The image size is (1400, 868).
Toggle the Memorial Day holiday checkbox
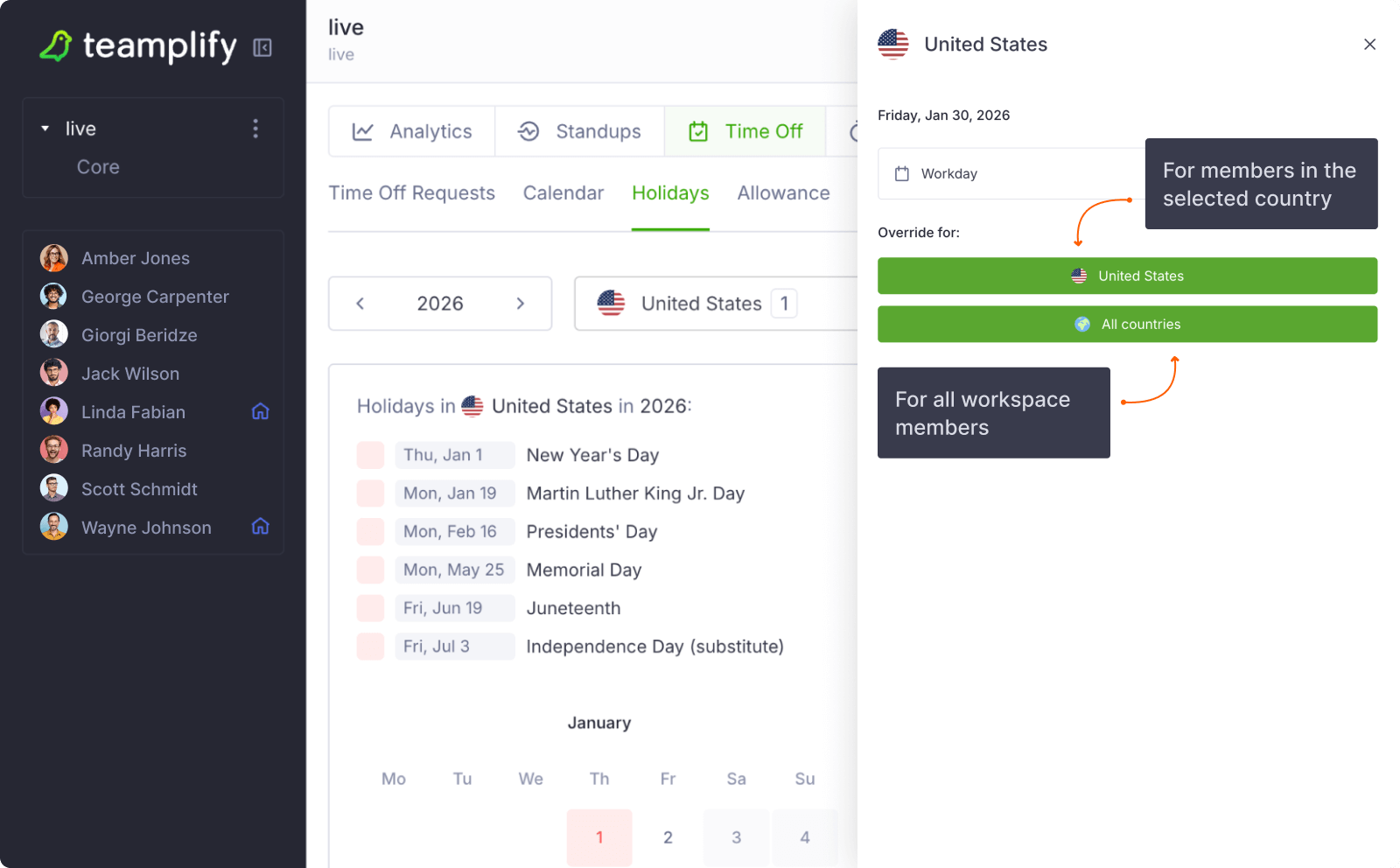coord(370,570)
